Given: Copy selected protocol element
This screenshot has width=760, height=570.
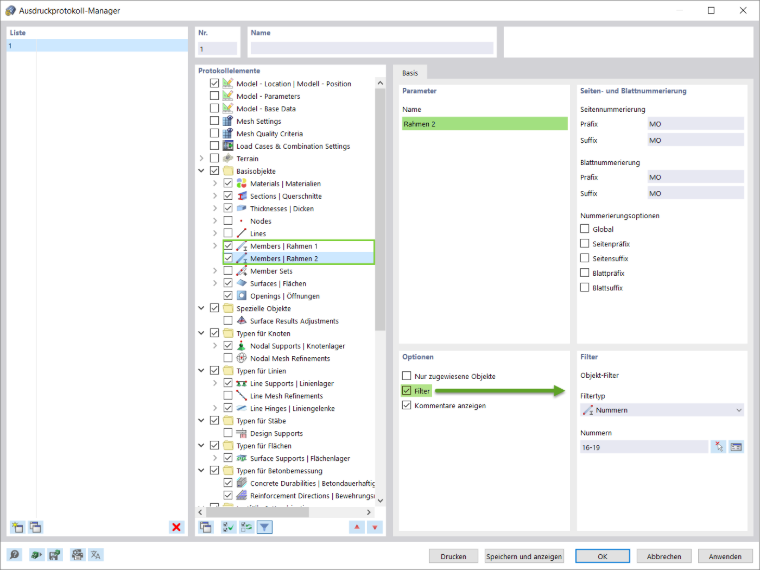Looking at the screenshot, I should click(206, 527).
